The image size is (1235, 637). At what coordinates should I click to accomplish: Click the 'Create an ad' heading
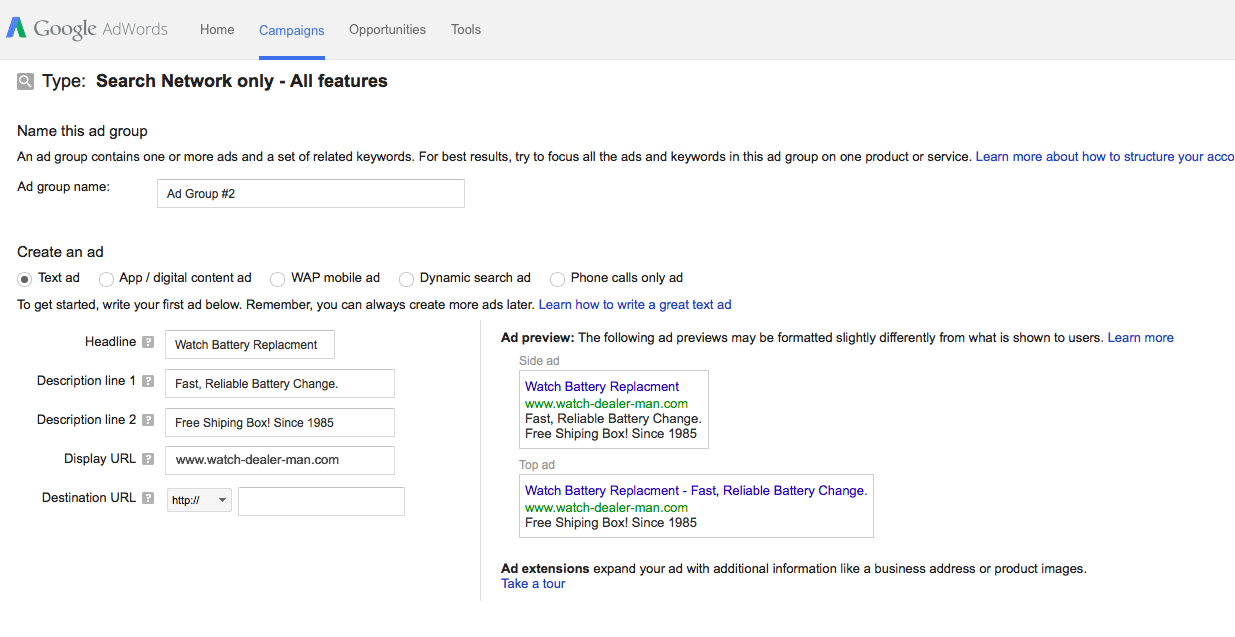point(60,252)
